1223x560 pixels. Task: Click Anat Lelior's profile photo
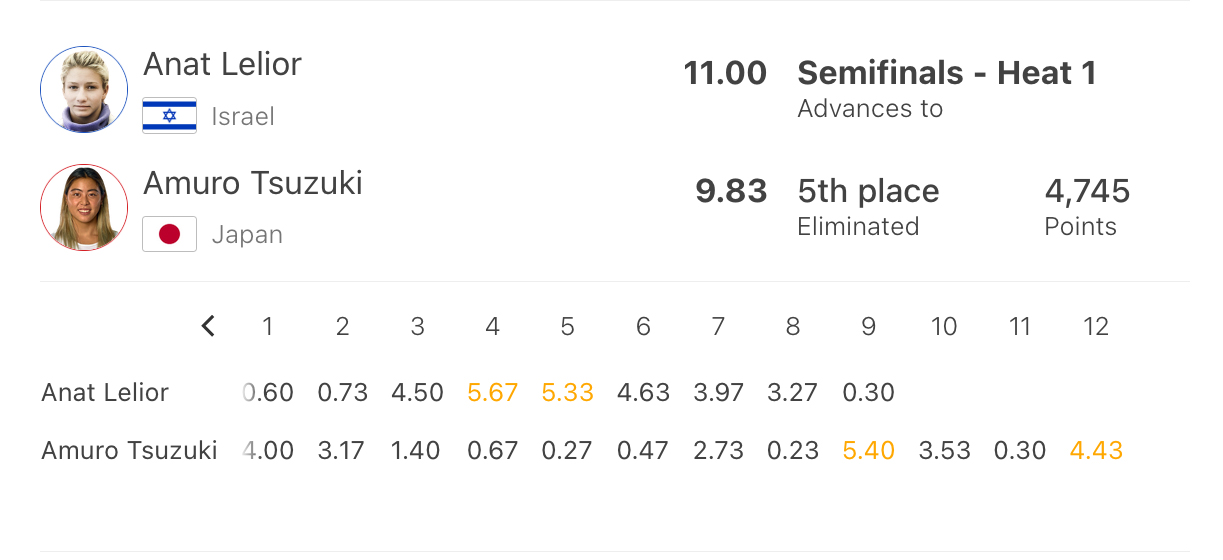(84, 89)
